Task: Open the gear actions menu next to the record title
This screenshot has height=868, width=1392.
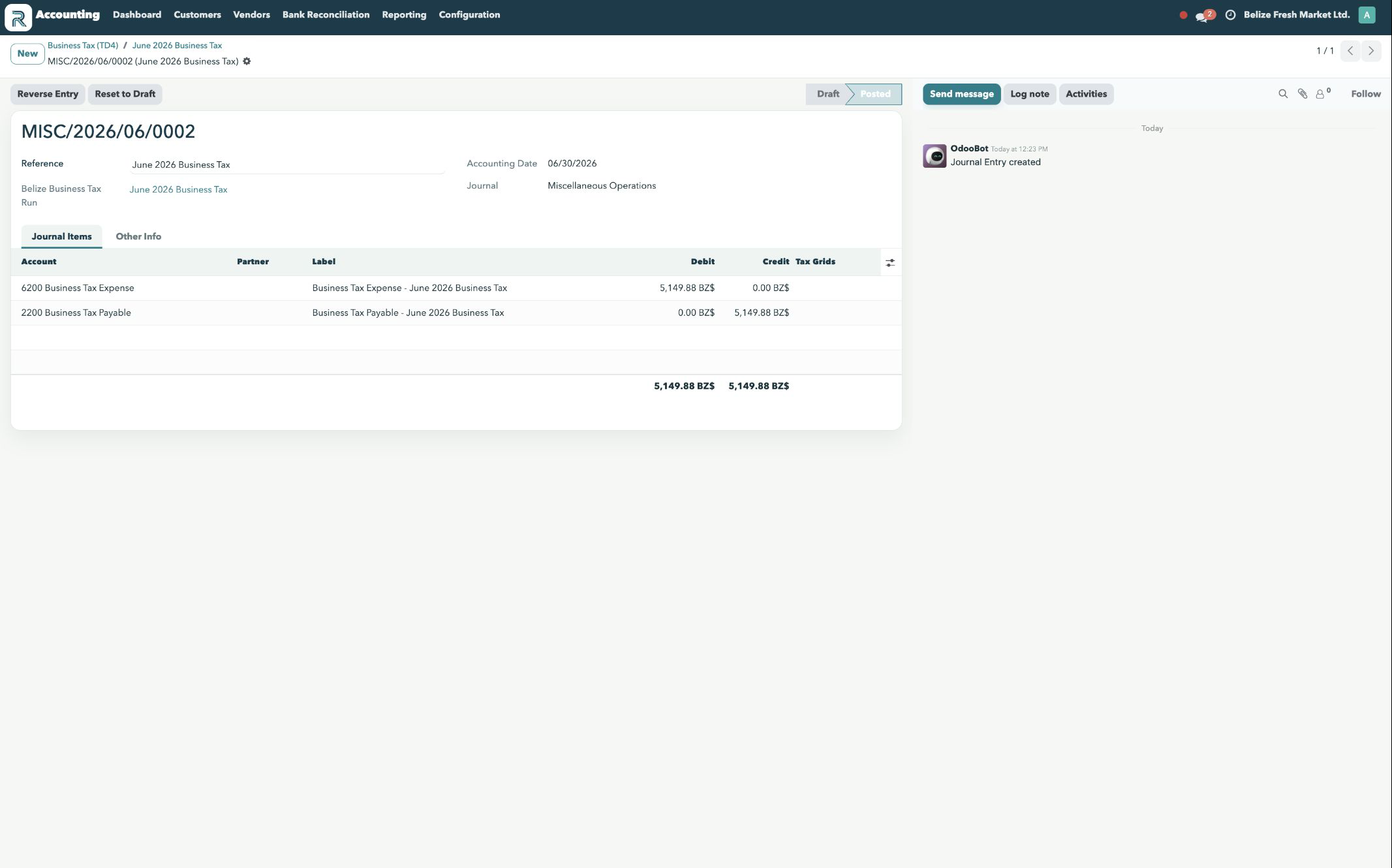Action: 247,61
